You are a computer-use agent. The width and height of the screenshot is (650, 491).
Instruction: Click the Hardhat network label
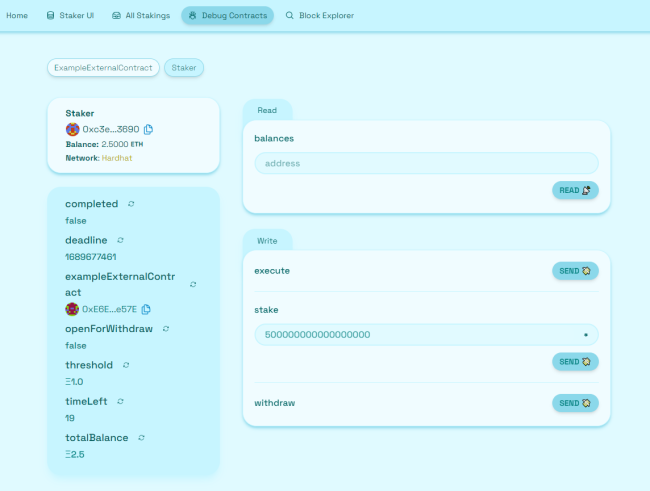tap(117, 158)
